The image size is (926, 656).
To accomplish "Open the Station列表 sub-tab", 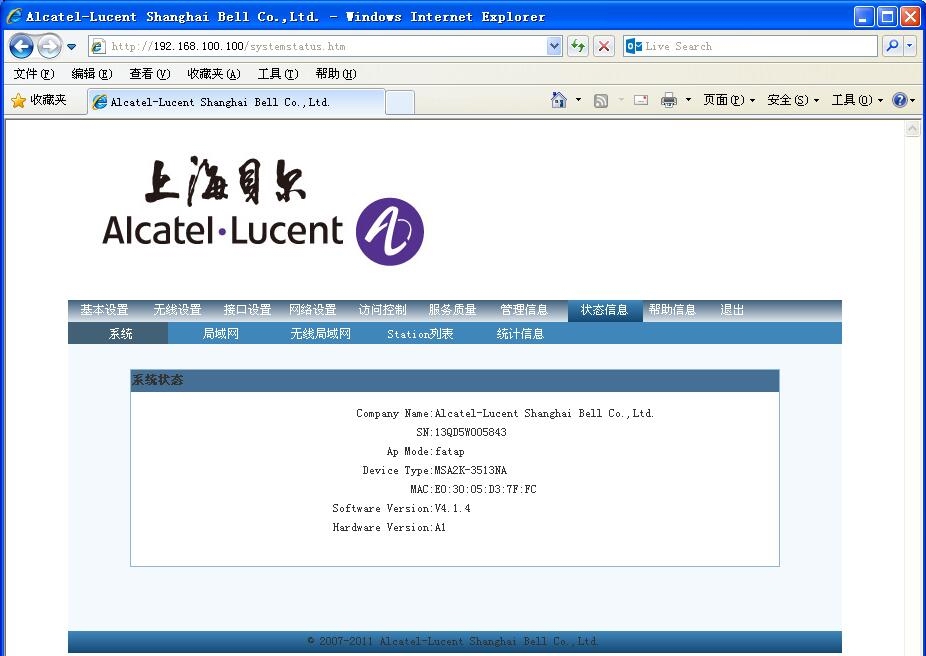I will (420, 334).
